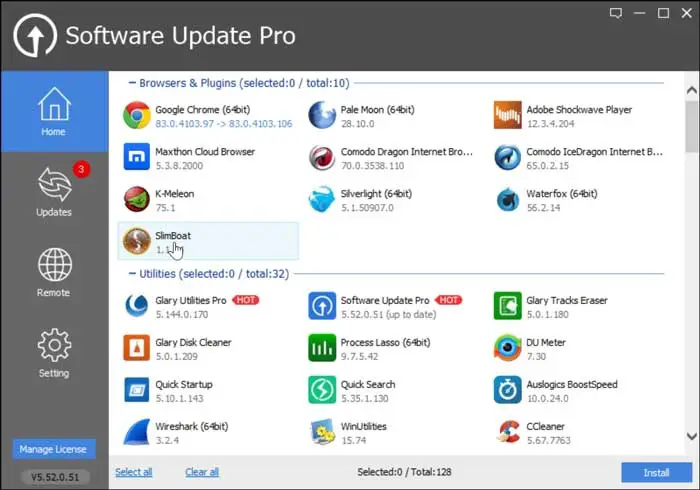The image size is (700, 490).
Task: Click the Waterfox version 56.2.14
Action: (x=543, y=208)
